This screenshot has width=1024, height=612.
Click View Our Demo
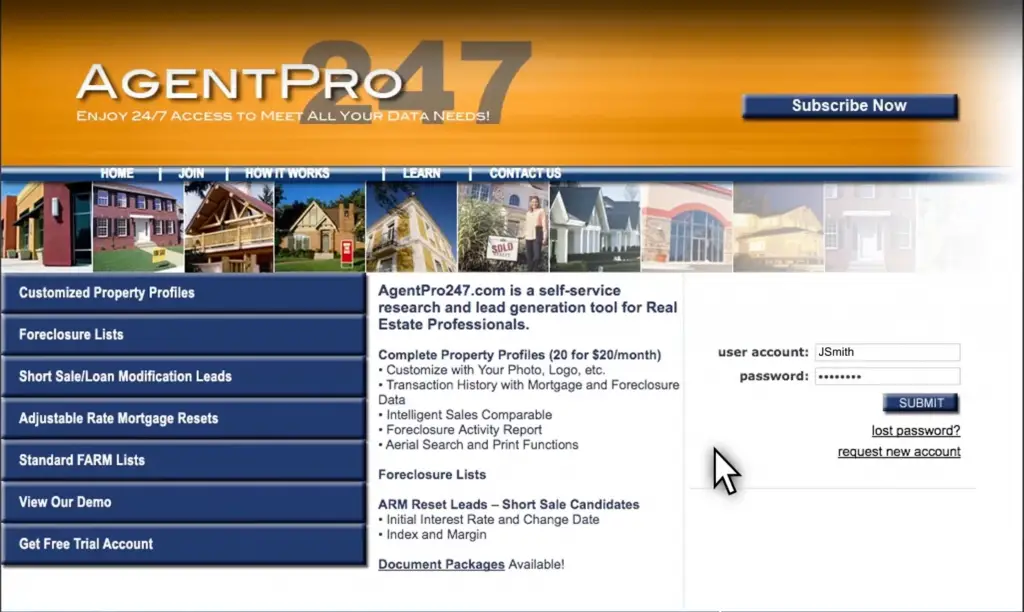[184, 502]
